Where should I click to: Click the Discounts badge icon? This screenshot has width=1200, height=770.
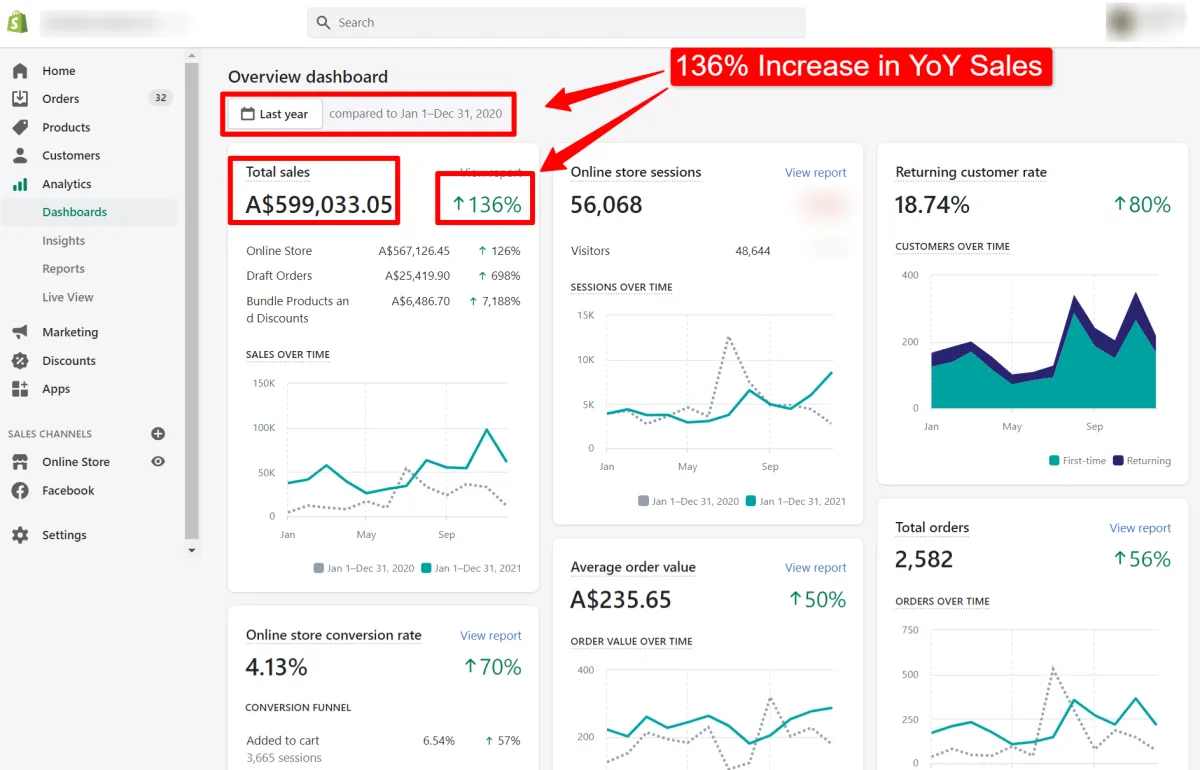(x=20, y=361)
